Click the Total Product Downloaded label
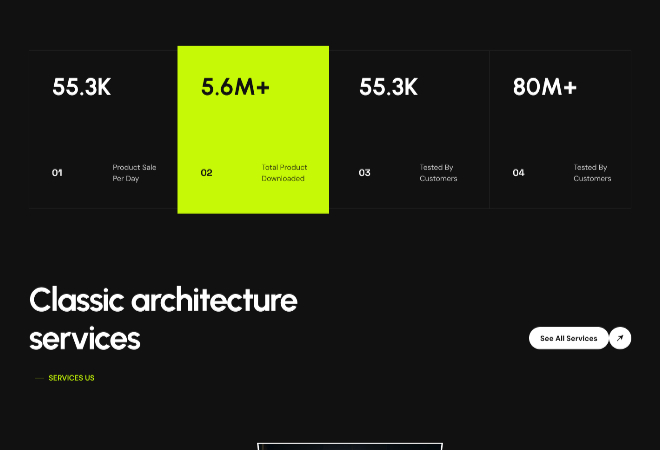The height and width of the screenshot is (450, 660). [x=284, y=173]
